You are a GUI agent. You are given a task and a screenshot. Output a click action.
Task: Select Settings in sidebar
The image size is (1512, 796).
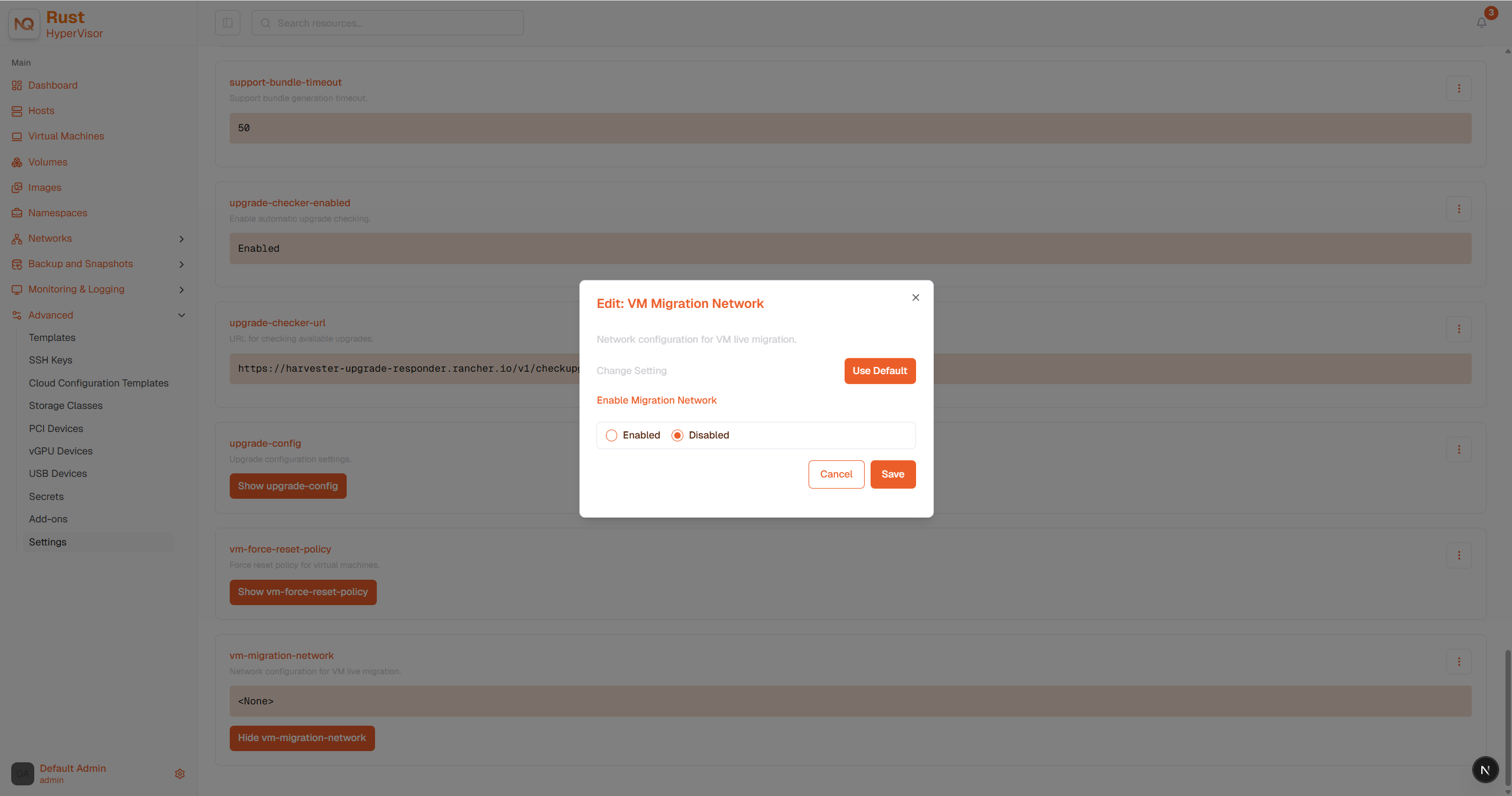click(x=98, y=542)
